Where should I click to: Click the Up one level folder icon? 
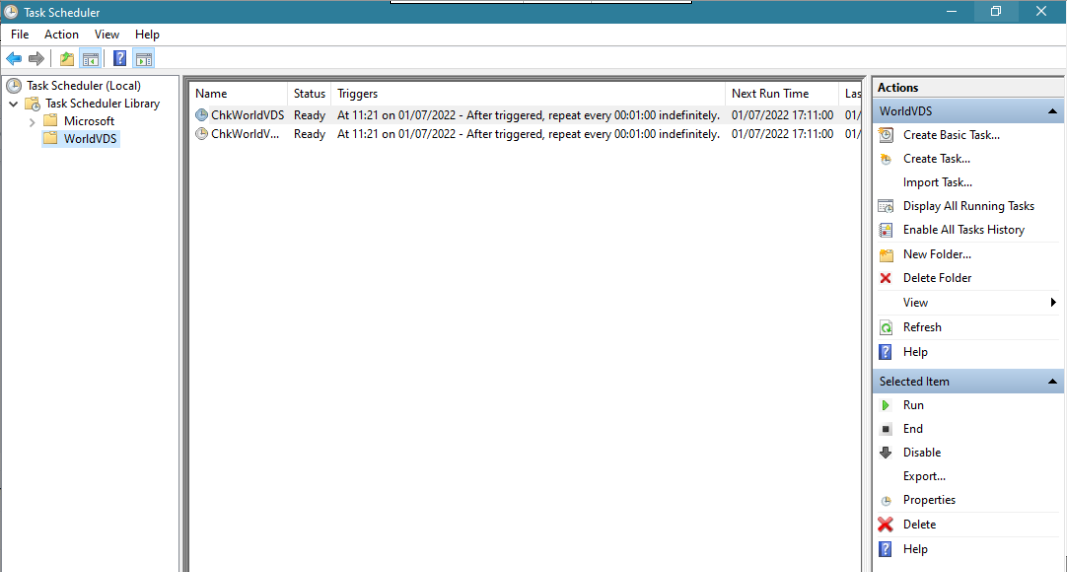(x=67, y=58)
